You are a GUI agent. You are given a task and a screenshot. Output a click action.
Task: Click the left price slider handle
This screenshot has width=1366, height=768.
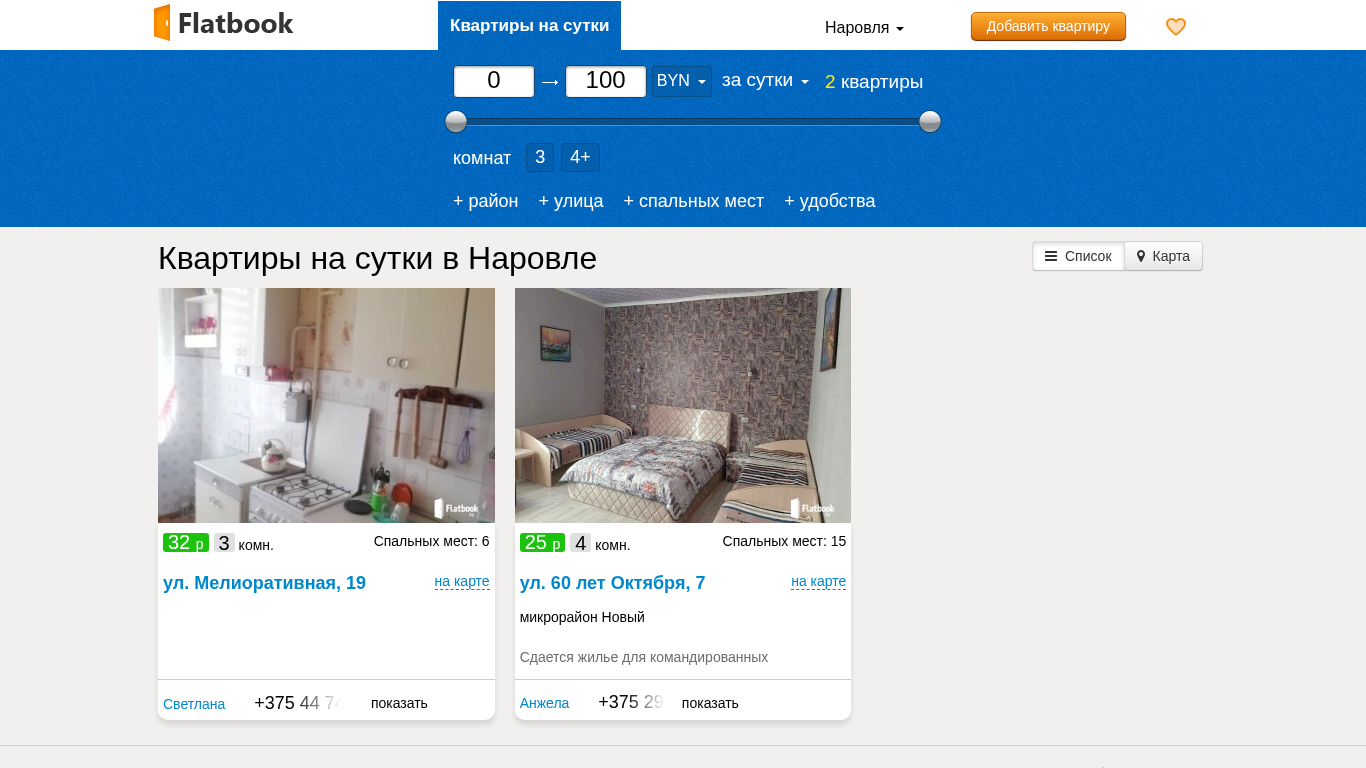456,122
